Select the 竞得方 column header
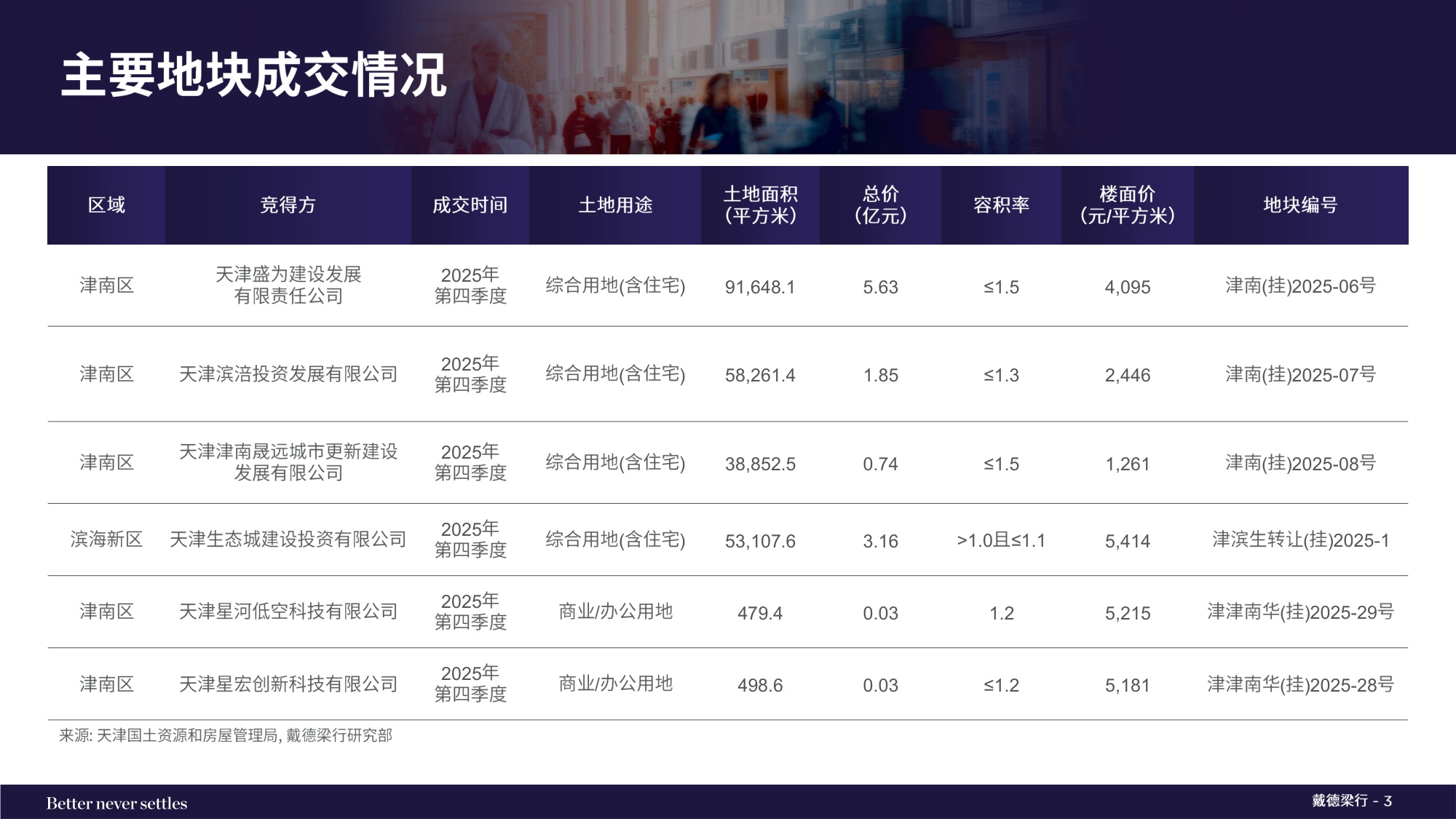This screenshot has height=819, width=1456. pyautogui.click(x=288, y=205)
